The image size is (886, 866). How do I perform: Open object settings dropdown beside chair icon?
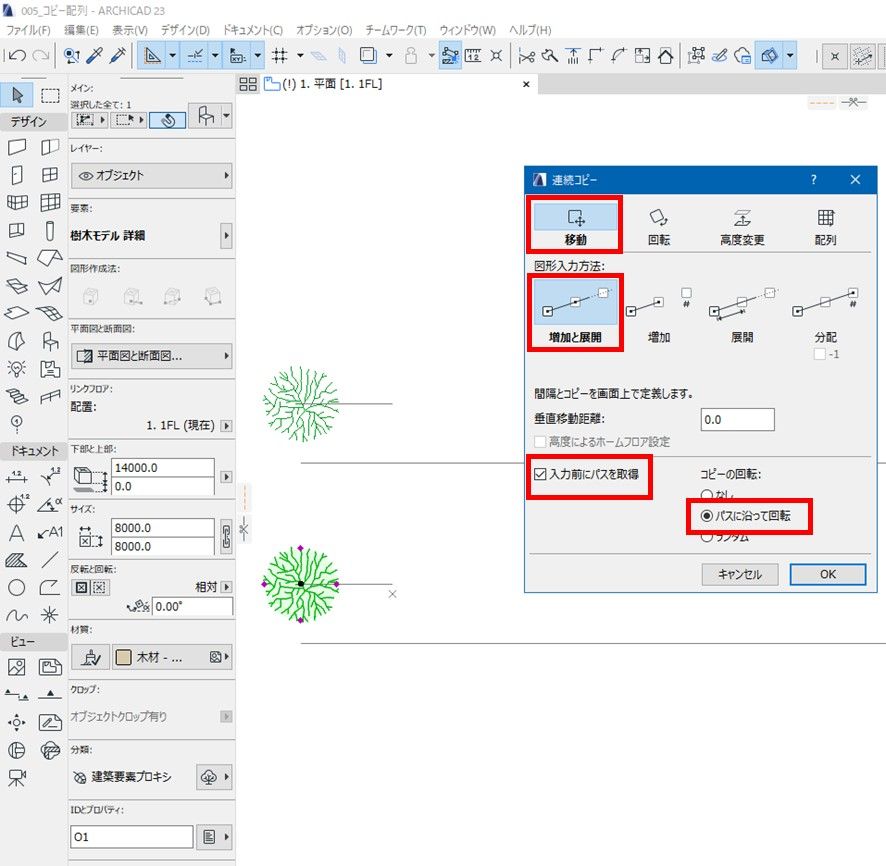(226, 116)
